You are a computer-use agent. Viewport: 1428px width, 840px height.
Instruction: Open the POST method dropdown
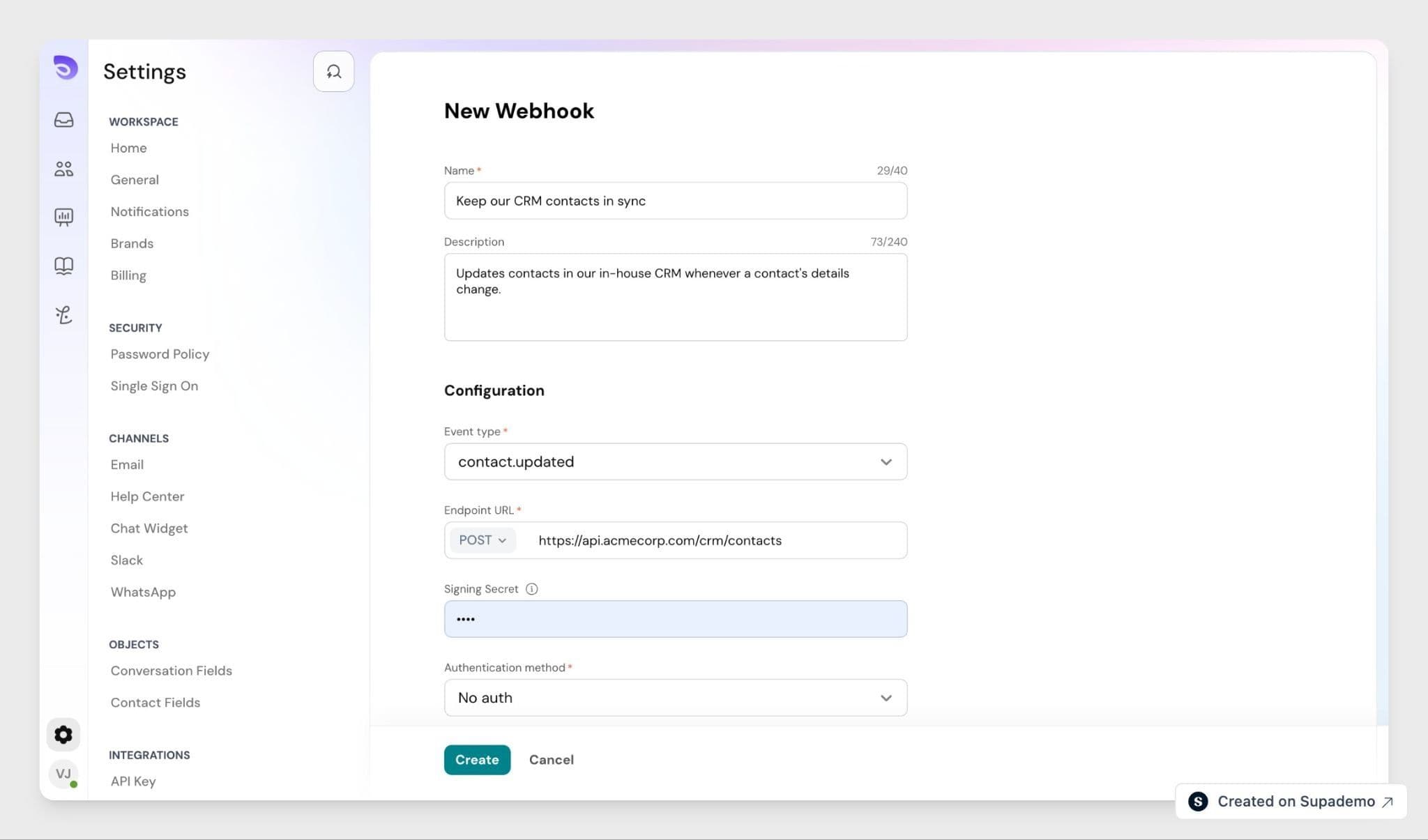pos(483,540)
